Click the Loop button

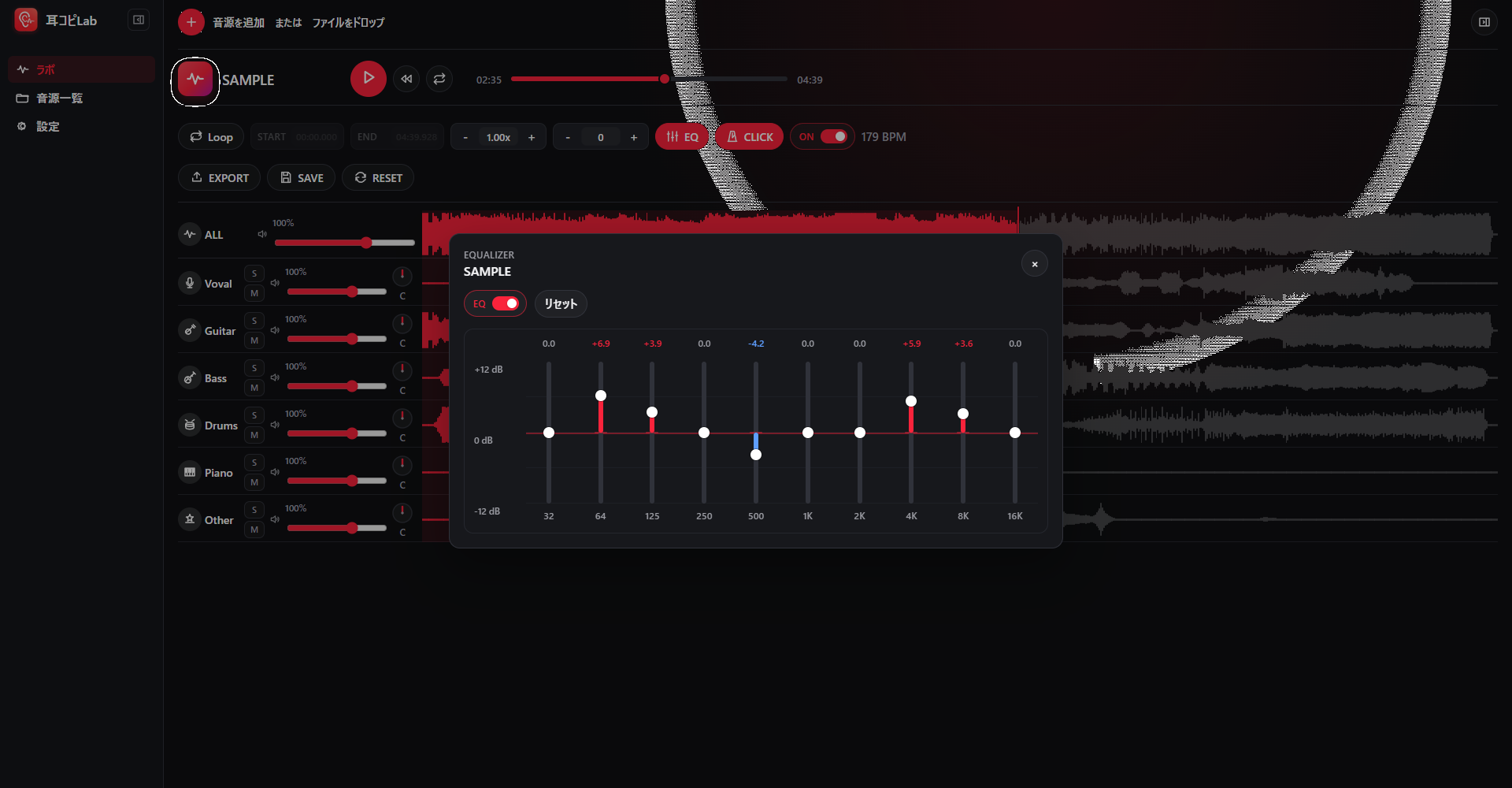pyautogui.click(x=212, y=136)
